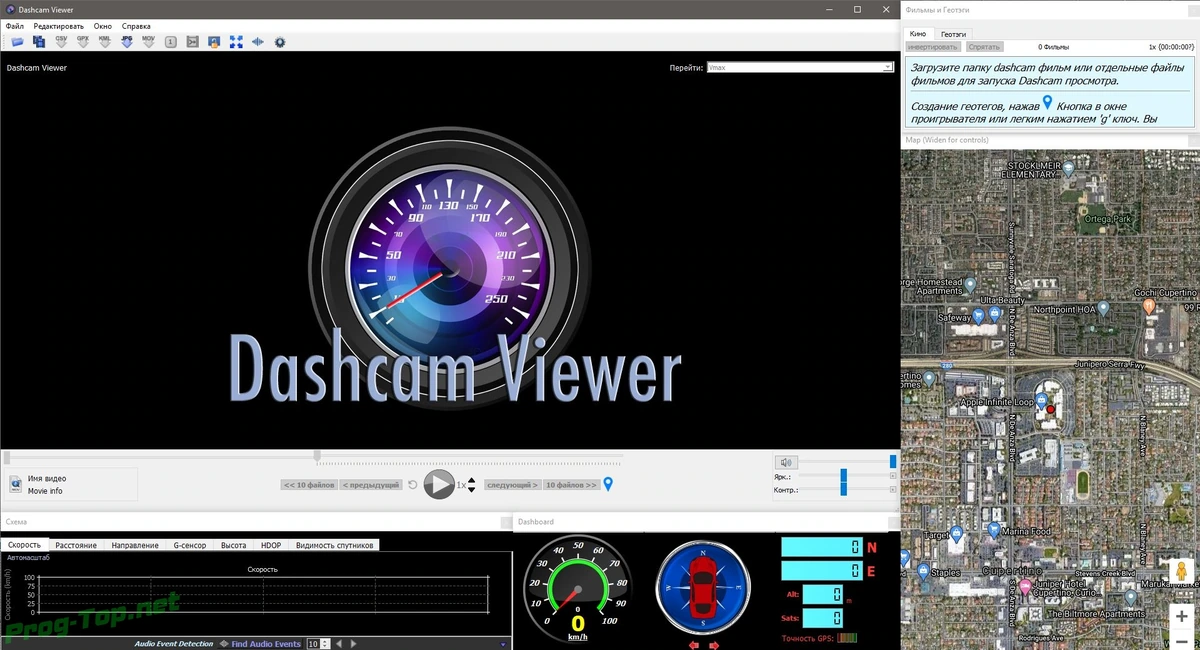This screenshot has height=650, width=1200.
Task: Click the '< предыдущий' button
Action: [x=371, y=485]
